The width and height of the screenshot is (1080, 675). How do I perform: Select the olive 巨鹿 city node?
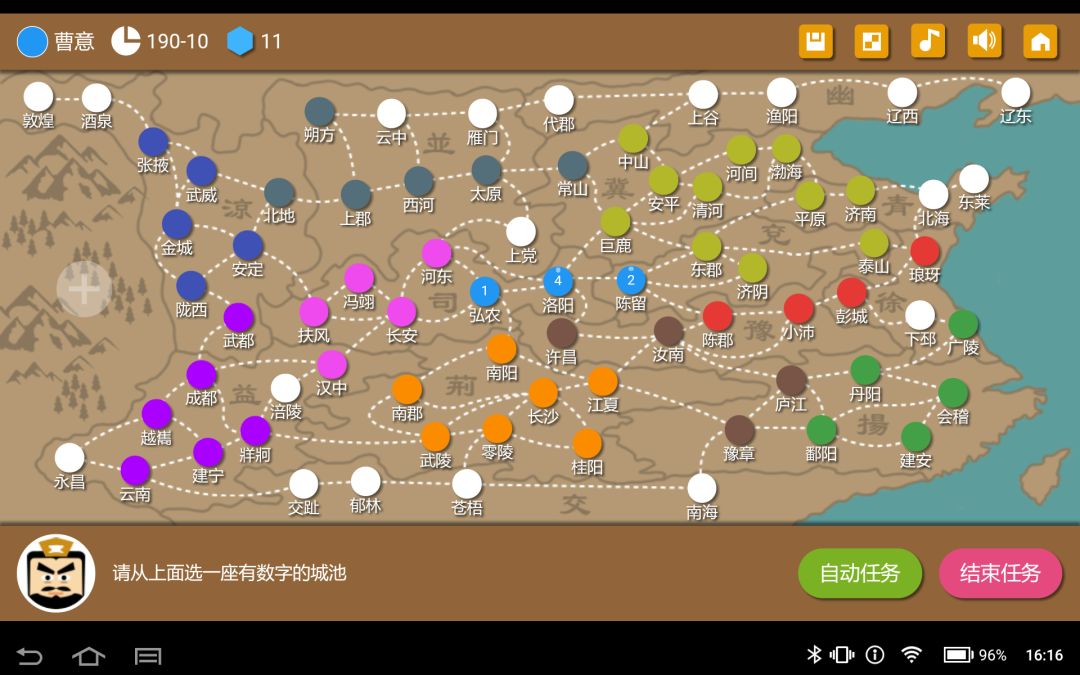[x=616, y=222]
